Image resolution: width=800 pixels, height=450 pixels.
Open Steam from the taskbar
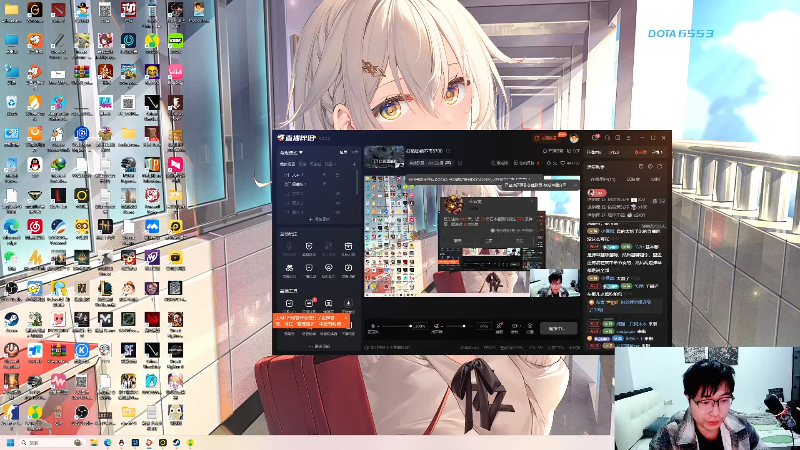pyautogui.click(x=177, y=442)
